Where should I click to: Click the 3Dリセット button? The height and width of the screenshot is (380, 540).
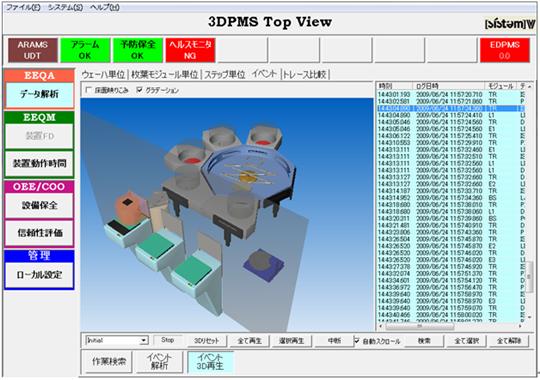[x=207, y=341]
